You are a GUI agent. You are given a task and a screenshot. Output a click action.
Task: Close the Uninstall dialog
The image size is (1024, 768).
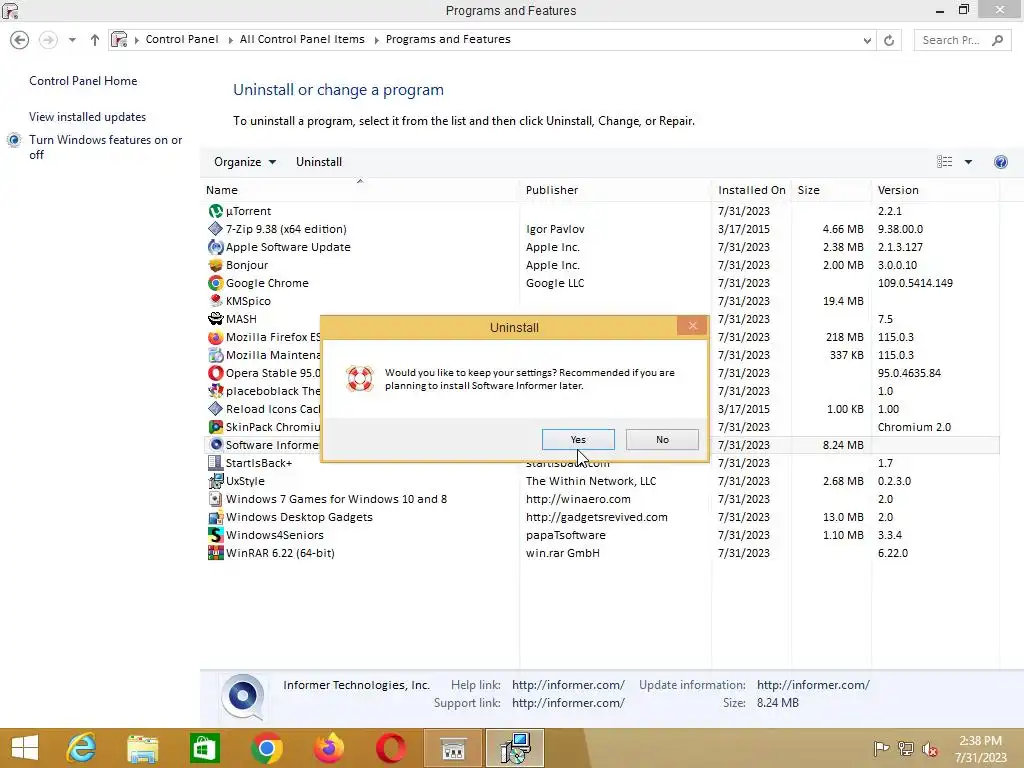(692, 325)
